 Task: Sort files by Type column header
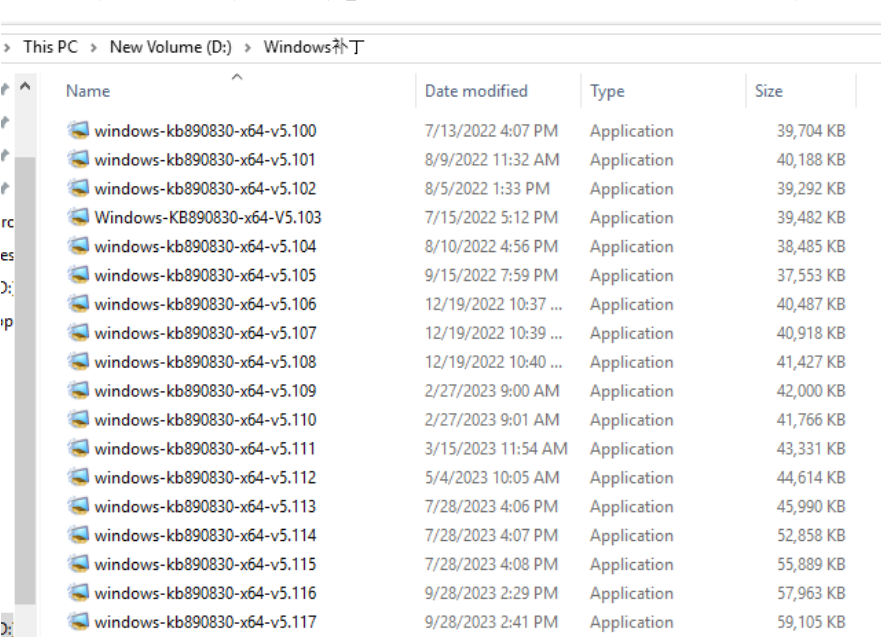coord(607,91)
